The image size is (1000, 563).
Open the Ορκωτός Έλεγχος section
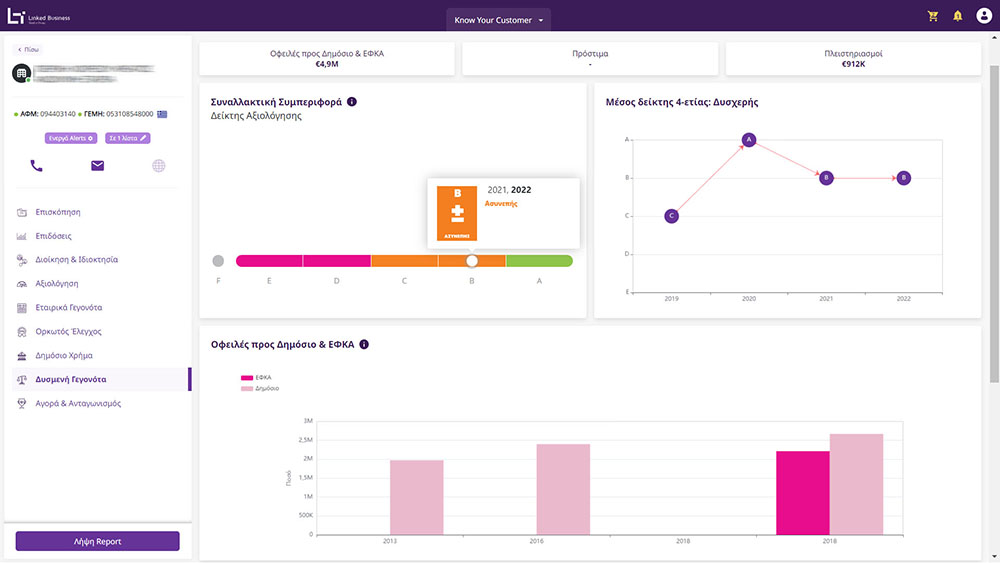click(68, 332)
